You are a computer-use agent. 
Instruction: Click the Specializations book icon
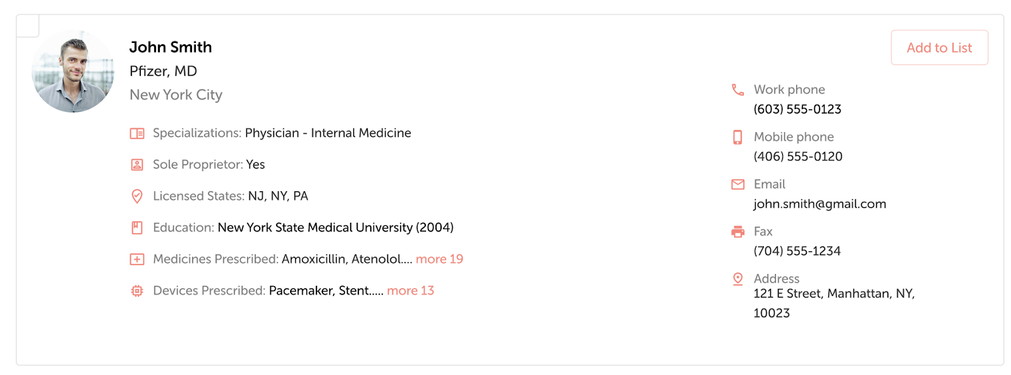pyautogui.click(x=137, y=133)
